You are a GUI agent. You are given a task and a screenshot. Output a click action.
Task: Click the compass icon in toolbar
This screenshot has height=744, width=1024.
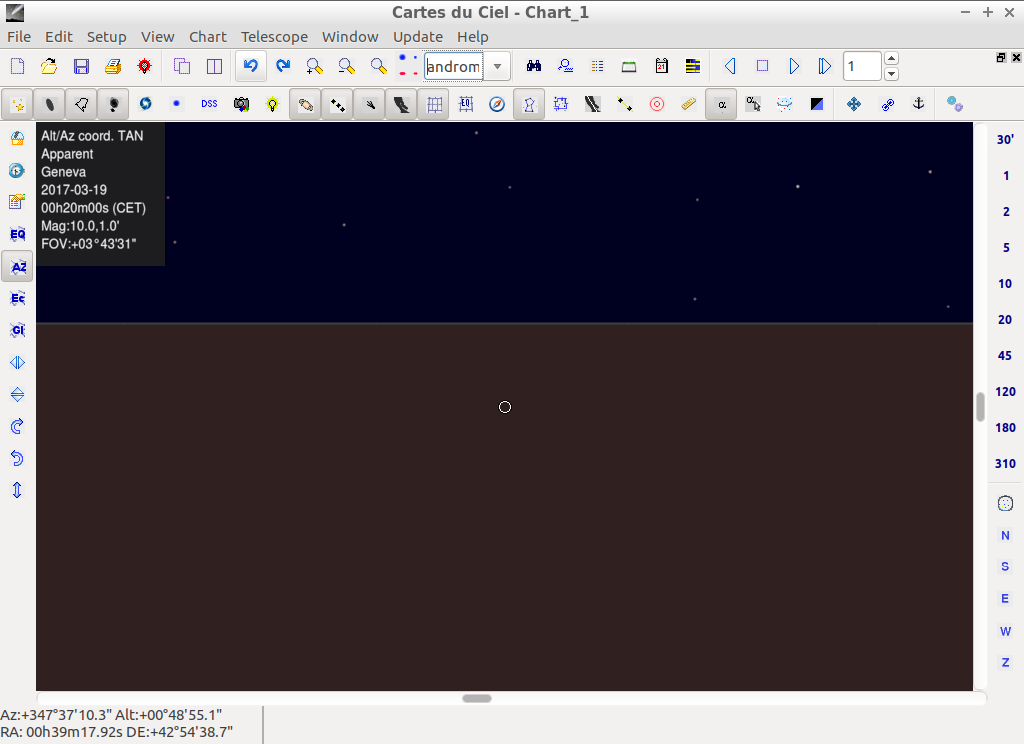(x=497, y=104)
